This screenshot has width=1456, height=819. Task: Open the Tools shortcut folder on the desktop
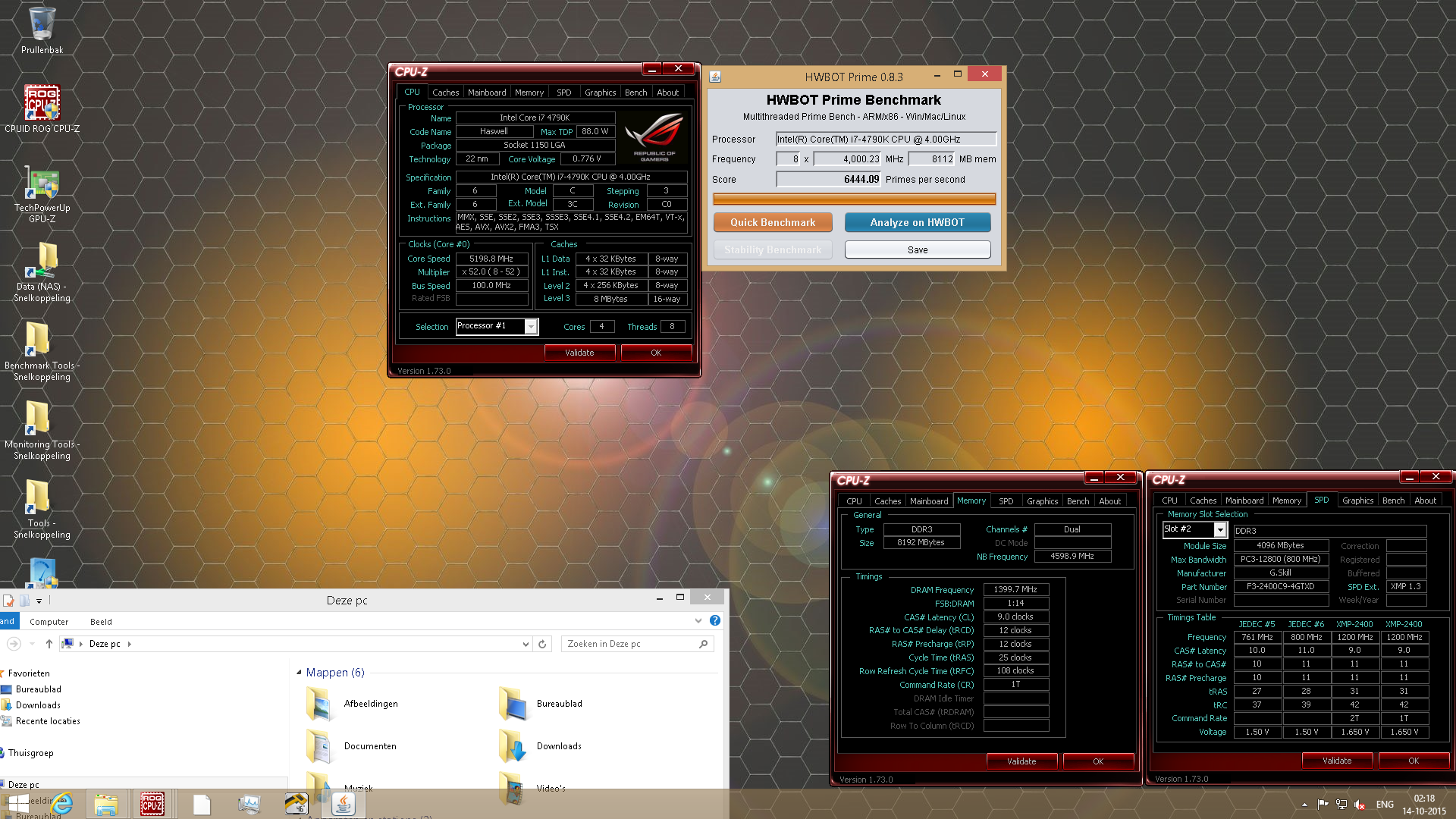pyautogui.click(x=42, y=510)
